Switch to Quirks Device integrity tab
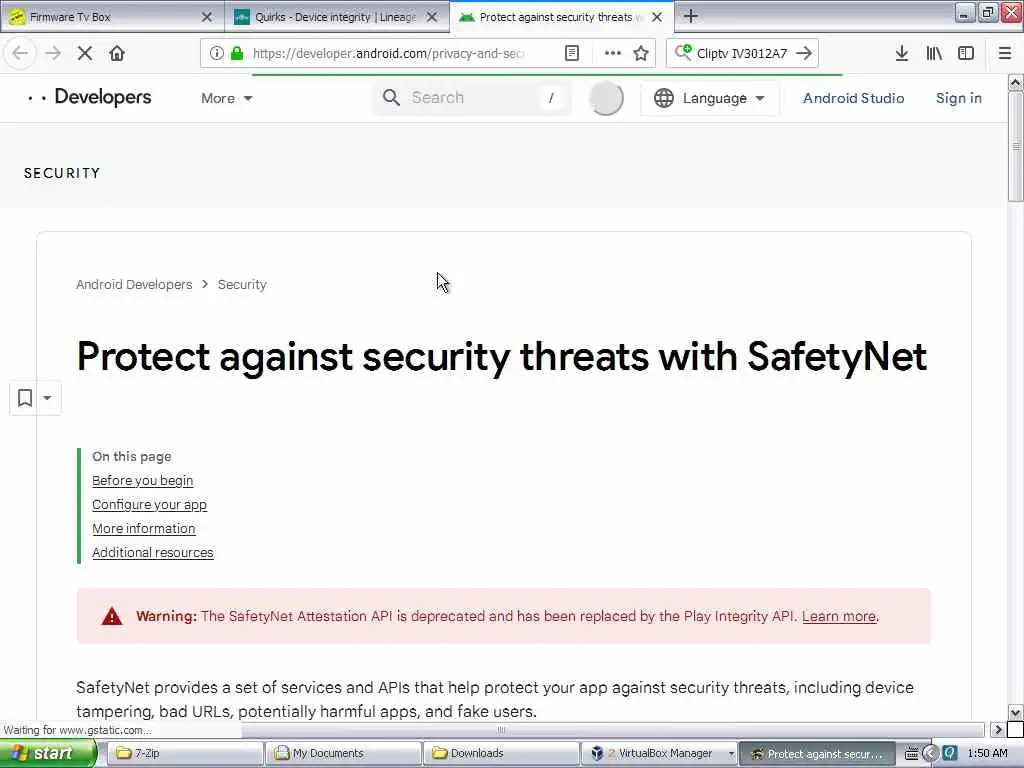 pyautogui.click(x=337, y=17)
